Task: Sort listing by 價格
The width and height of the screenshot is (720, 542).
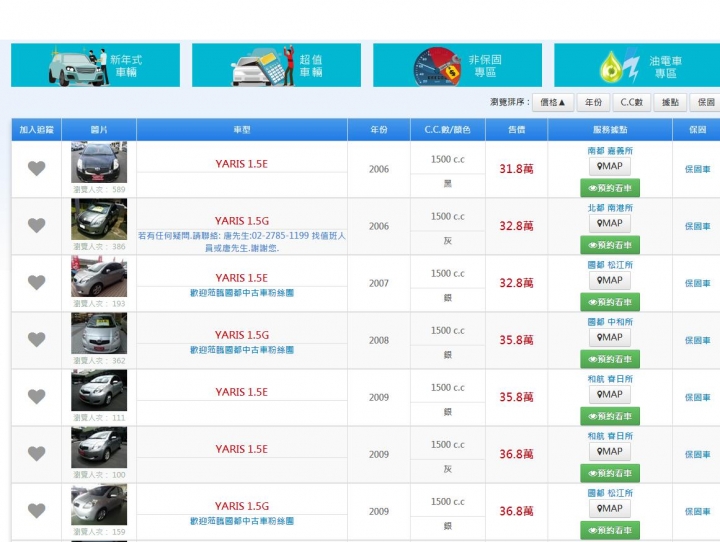Action: coord(553,102)
